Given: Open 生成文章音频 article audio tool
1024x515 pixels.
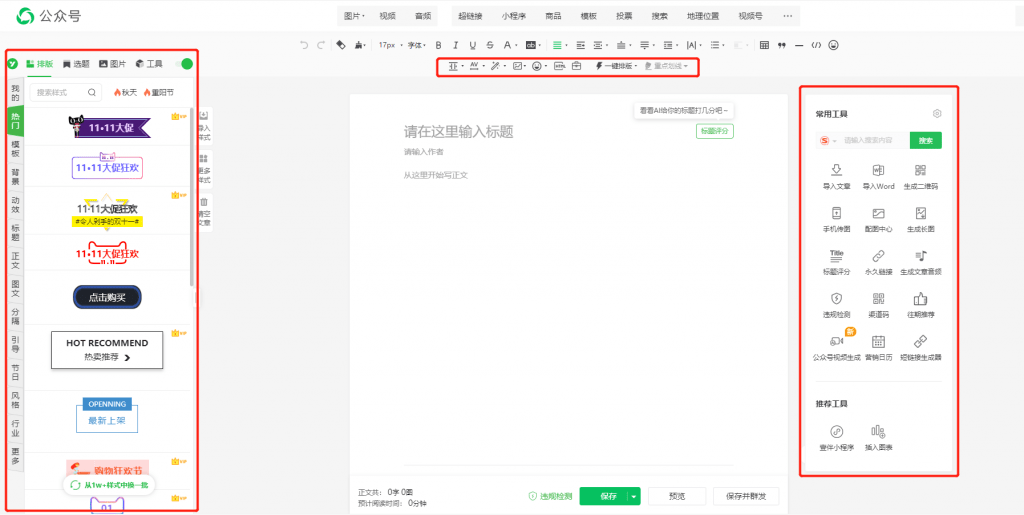Looking at the screenshot, I should pos(921,262).
